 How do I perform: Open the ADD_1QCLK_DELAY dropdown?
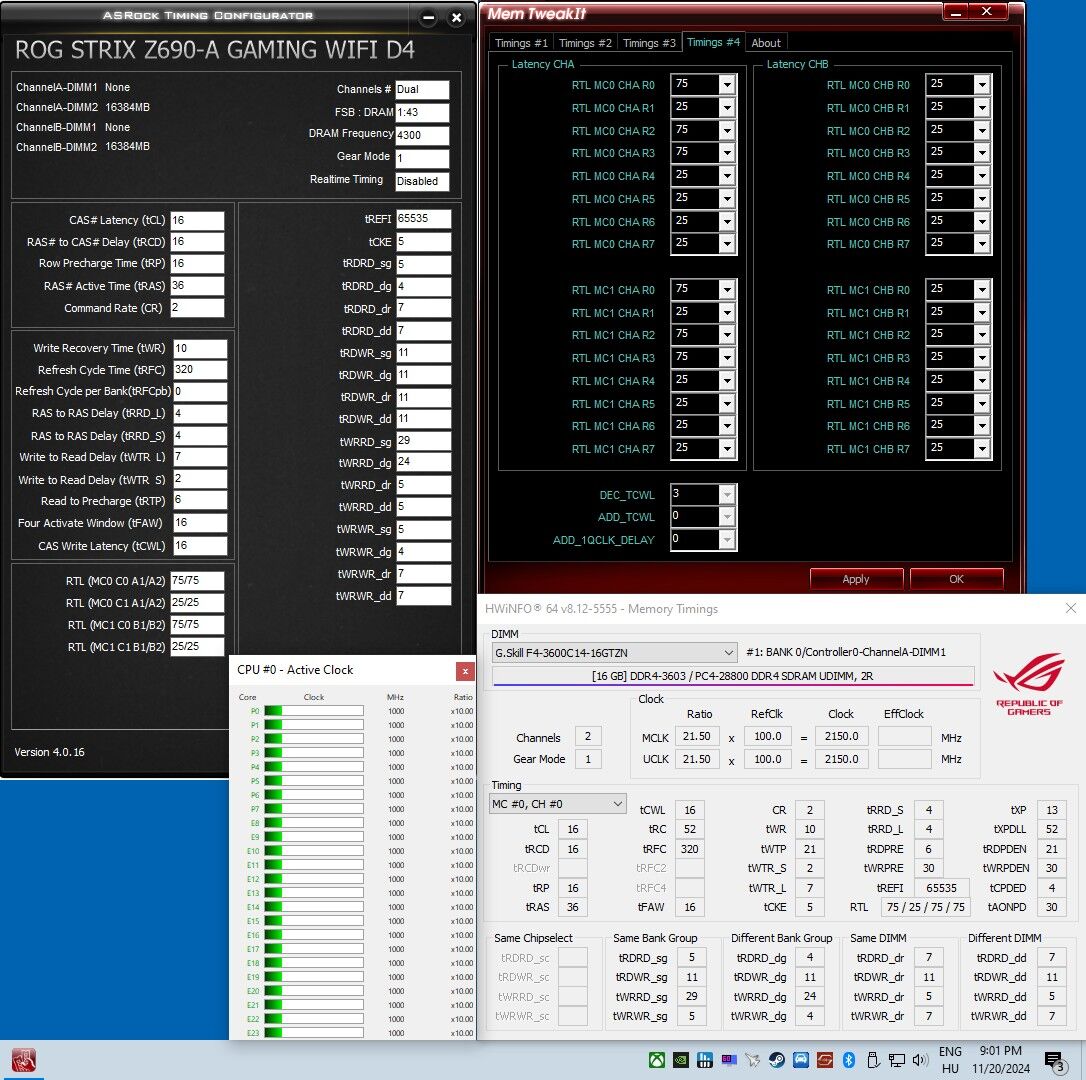727,540
